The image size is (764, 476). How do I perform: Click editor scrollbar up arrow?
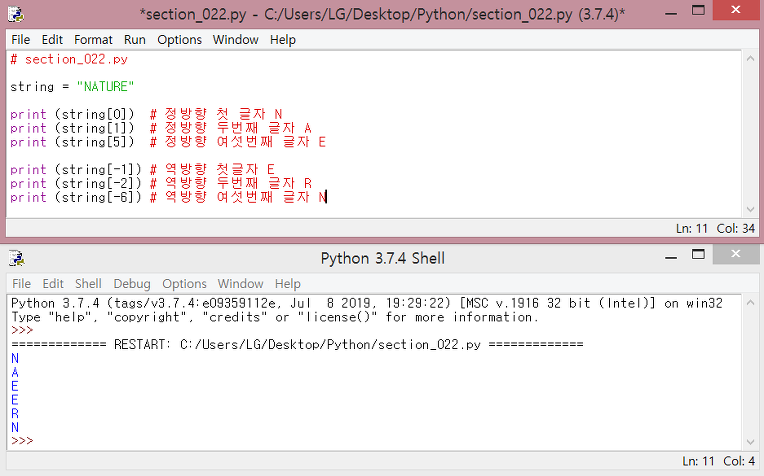tap(750, 58)
